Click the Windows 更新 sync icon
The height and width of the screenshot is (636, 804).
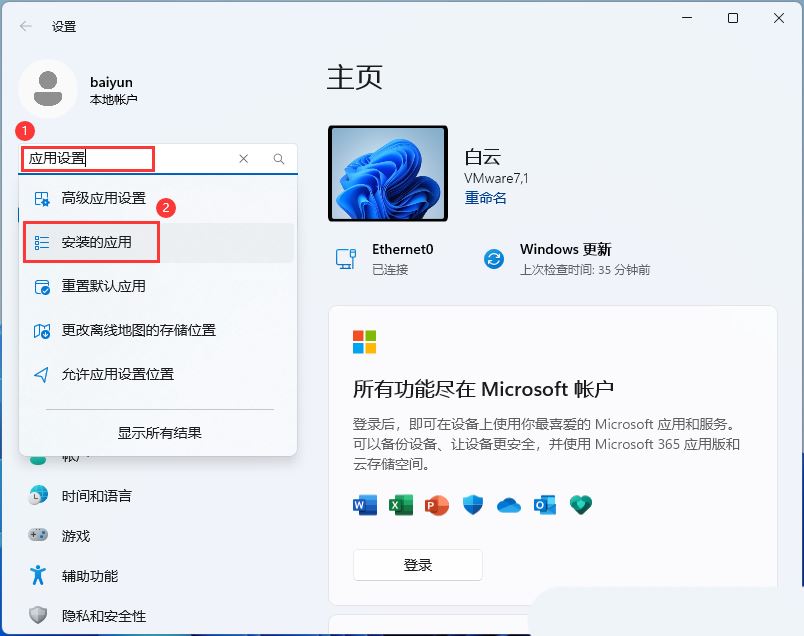click(x=493, y=258)
